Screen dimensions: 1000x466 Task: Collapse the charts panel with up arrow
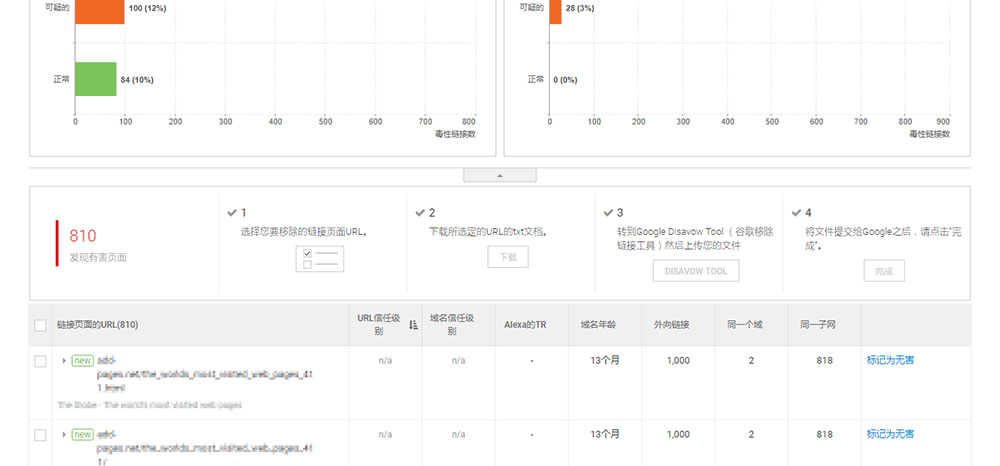pos(500,175)
